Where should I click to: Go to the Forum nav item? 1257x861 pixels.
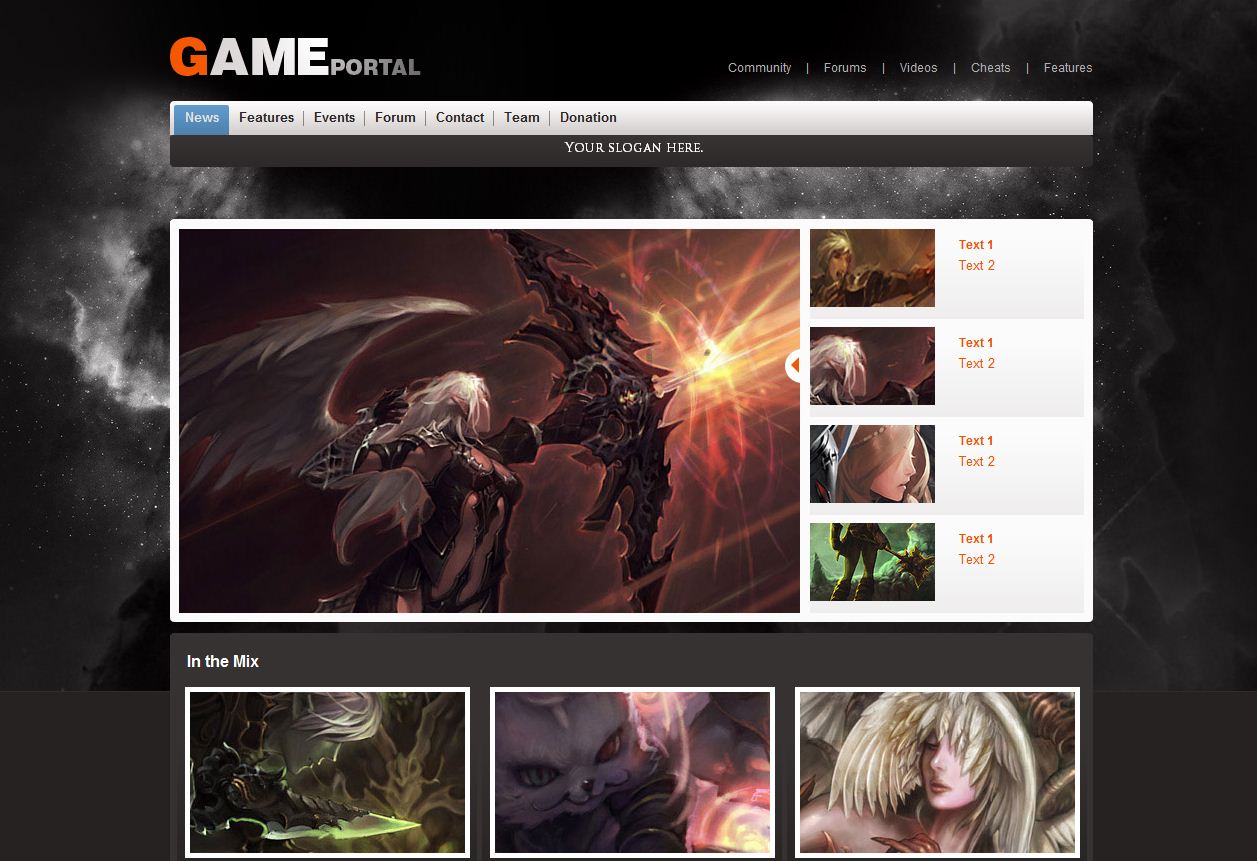(x=395, y=118)
